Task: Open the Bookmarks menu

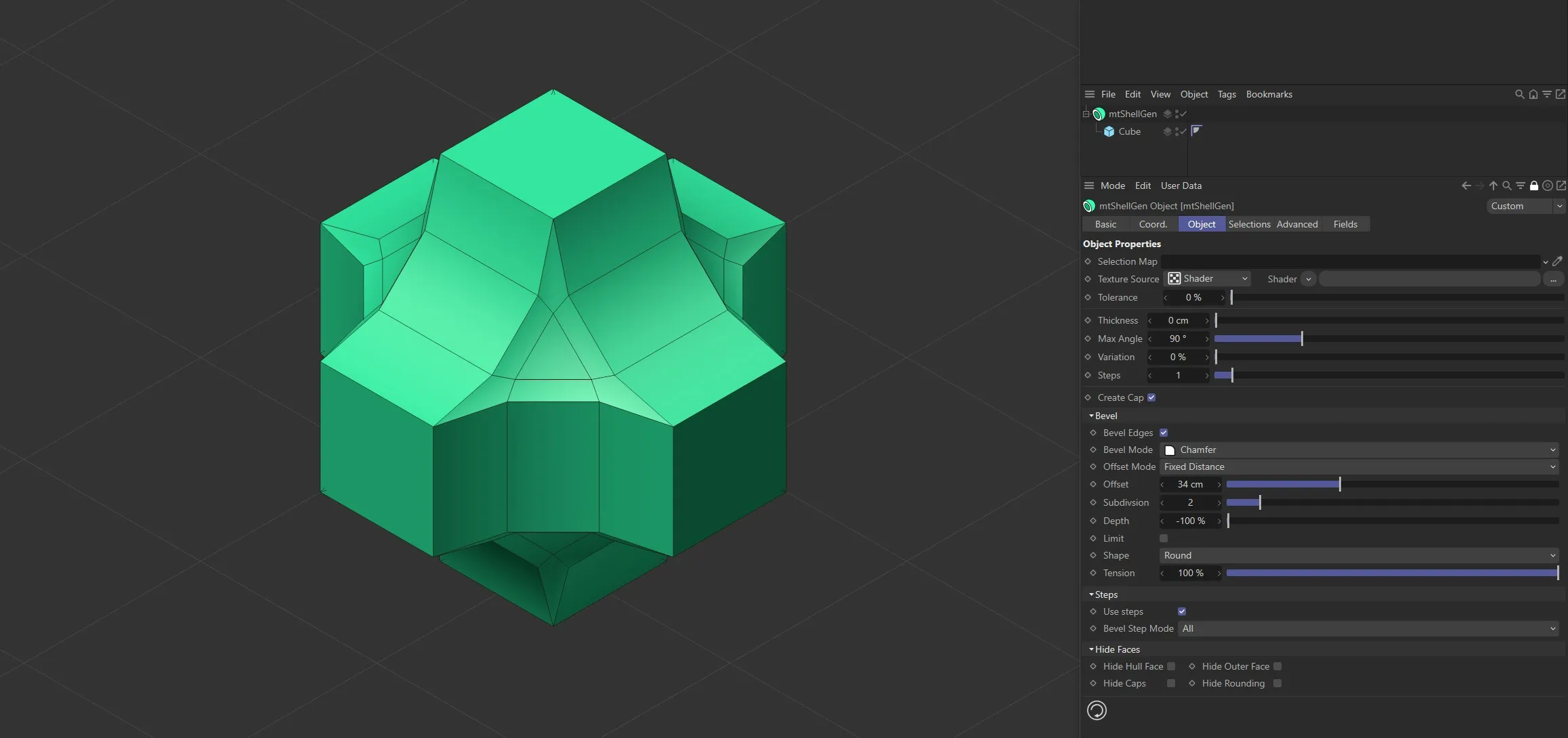Action: (x=1269, y=94)
